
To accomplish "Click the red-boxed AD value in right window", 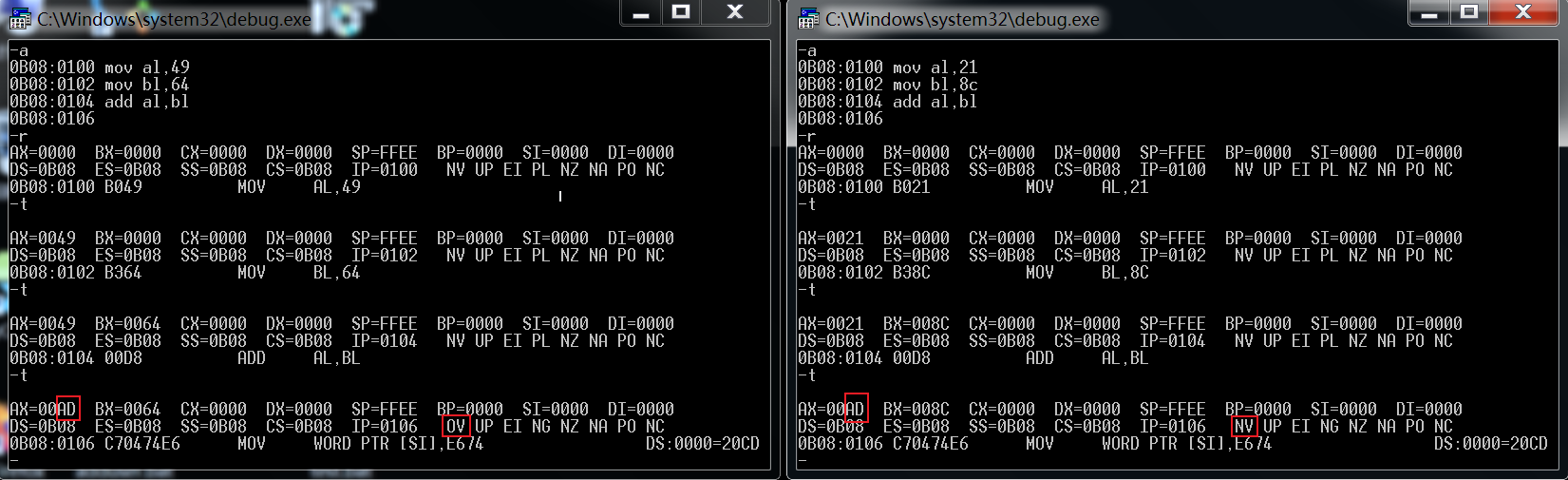I will coord(856,409).
